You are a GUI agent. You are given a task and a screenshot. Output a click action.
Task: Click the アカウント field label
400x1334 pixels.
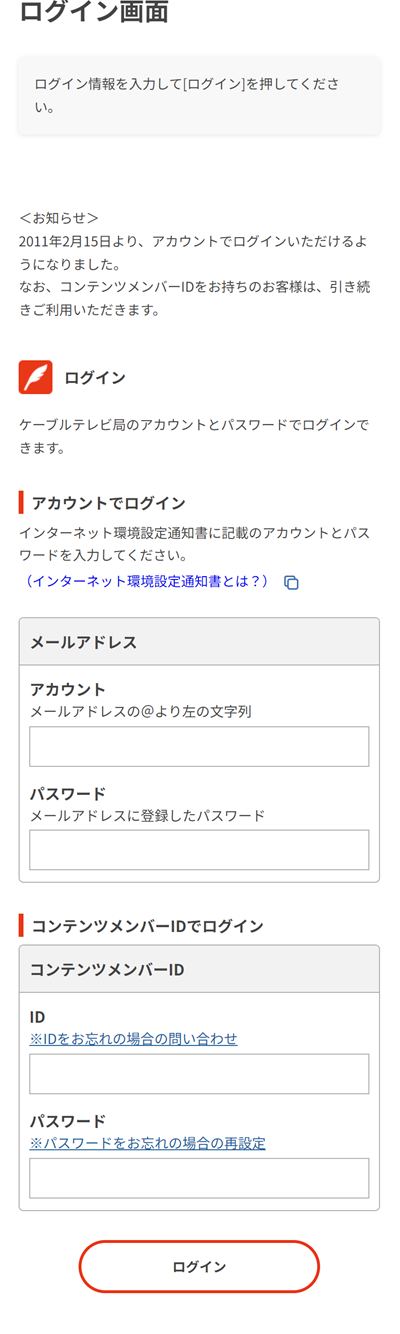(68, 690)
